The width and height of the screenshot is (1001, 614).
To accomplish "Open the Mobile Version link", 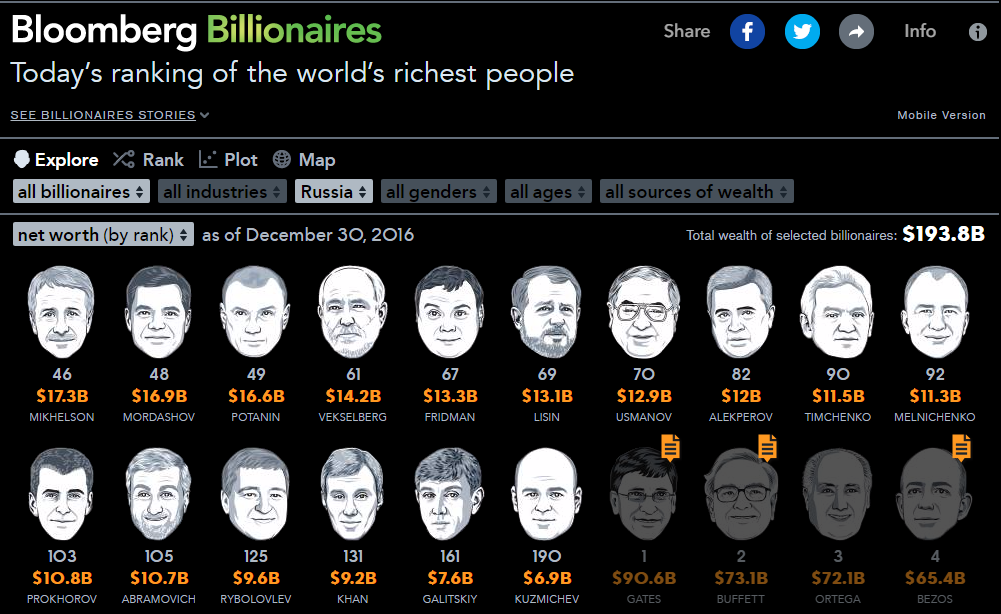I will point(941,116).
